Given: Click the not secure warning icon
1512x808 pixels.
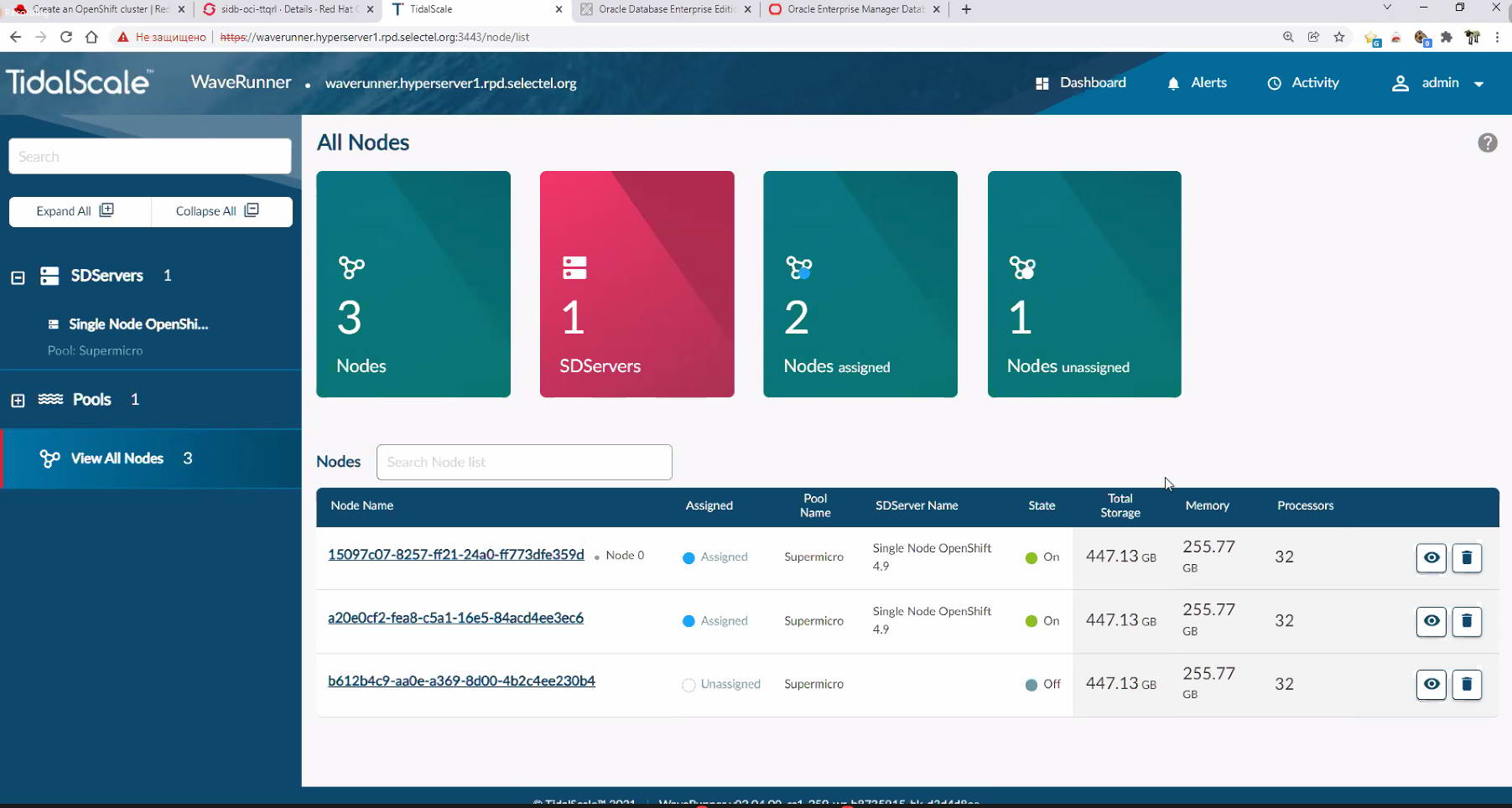Looking at the screenshot, I should point(123,37).
